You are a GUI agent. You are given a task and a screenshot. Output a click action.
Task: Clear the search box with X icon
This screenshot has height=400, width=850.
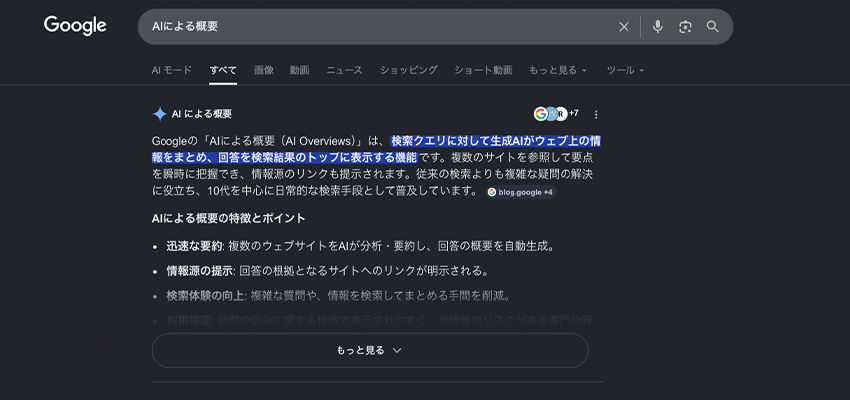click(624, 27)
